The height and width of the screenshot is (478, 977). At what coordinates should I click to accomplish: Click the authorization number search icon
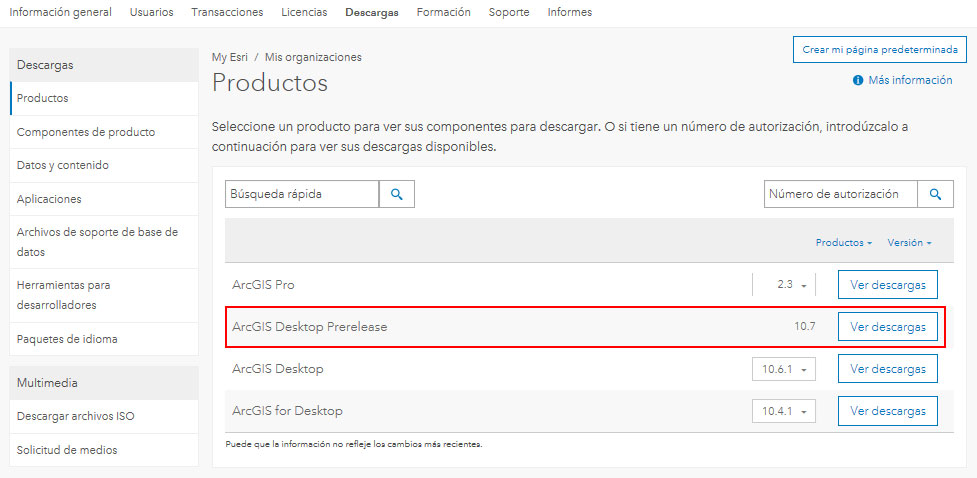[935, 194]
